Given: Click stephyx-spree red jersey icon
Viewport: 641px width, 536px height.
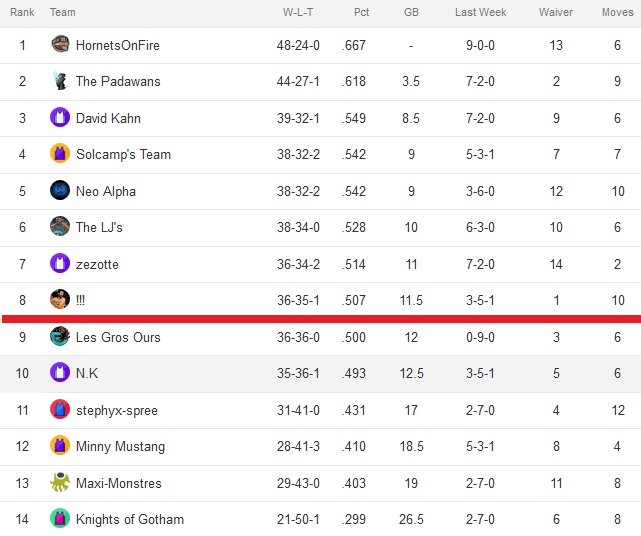Looking at the screenshot, I should [60, 409].
